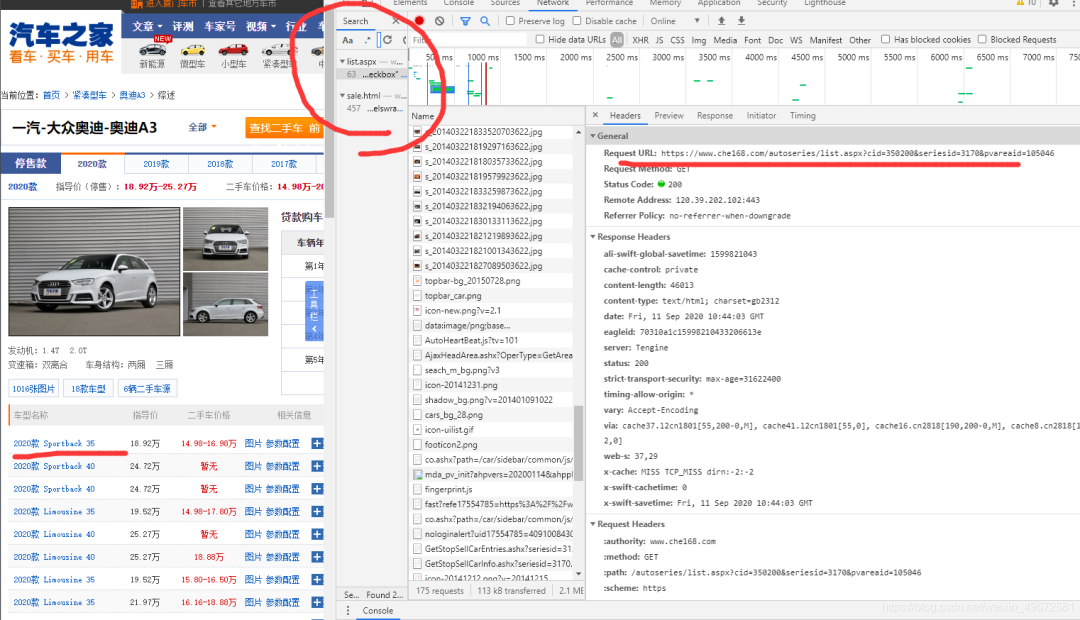Enable the Preserve log checkbox
This screenshot has width=1080, height=620.
pos(510,21)
